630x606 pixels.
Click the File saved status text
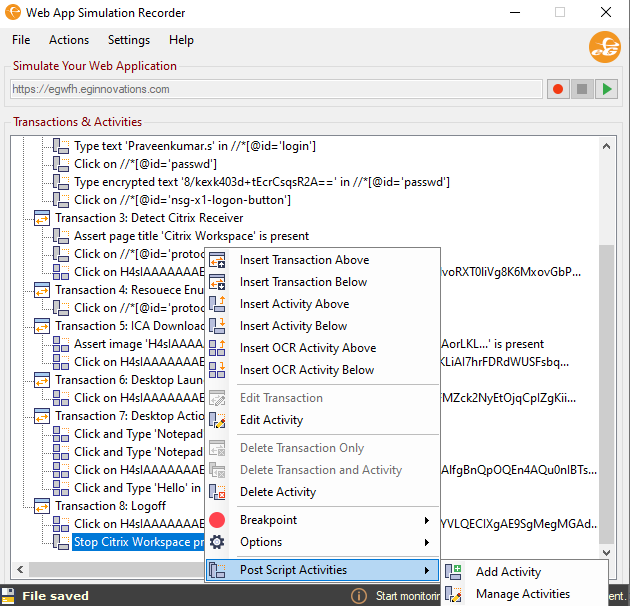pos(55,596)
